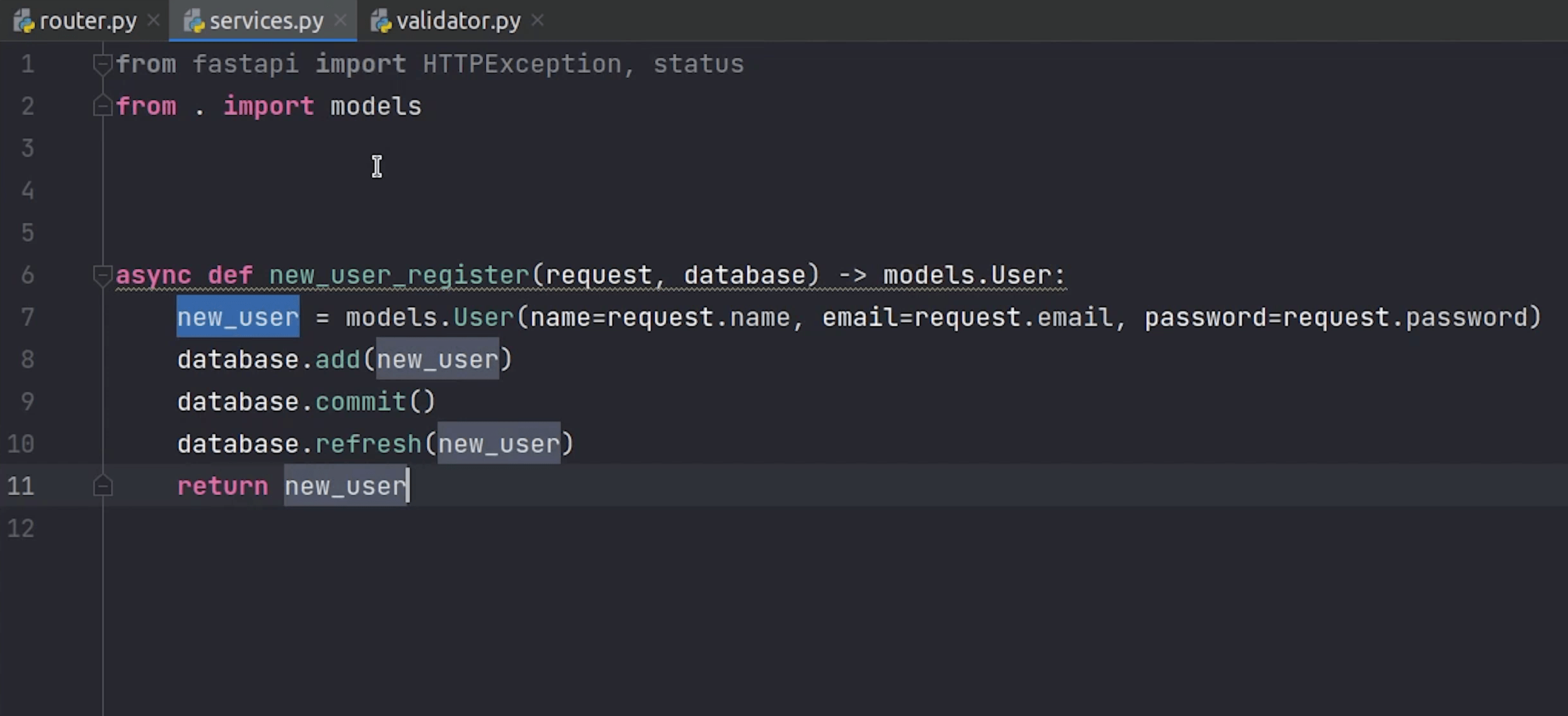This screenshot has width=1568, height=716.
Task: Close the services.py tab
Action: [x=340, y=21]
